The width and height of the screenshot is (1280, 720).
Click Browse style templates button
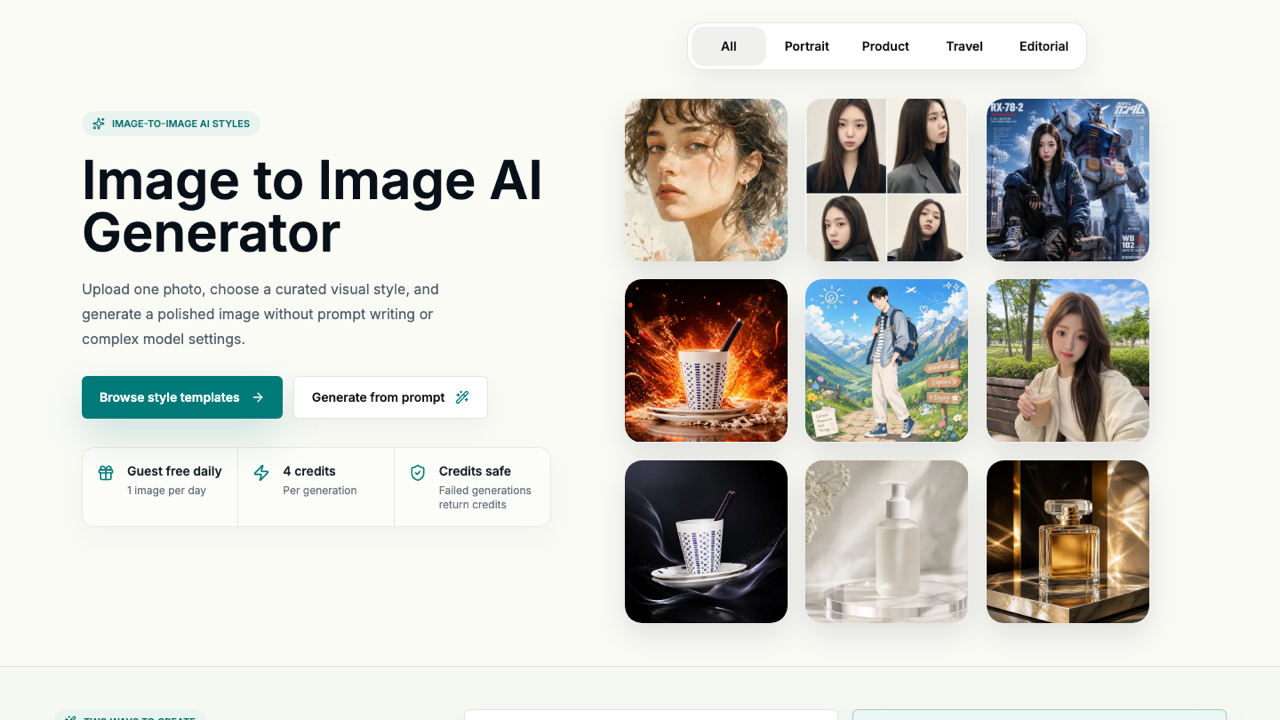tap(182, 397)
